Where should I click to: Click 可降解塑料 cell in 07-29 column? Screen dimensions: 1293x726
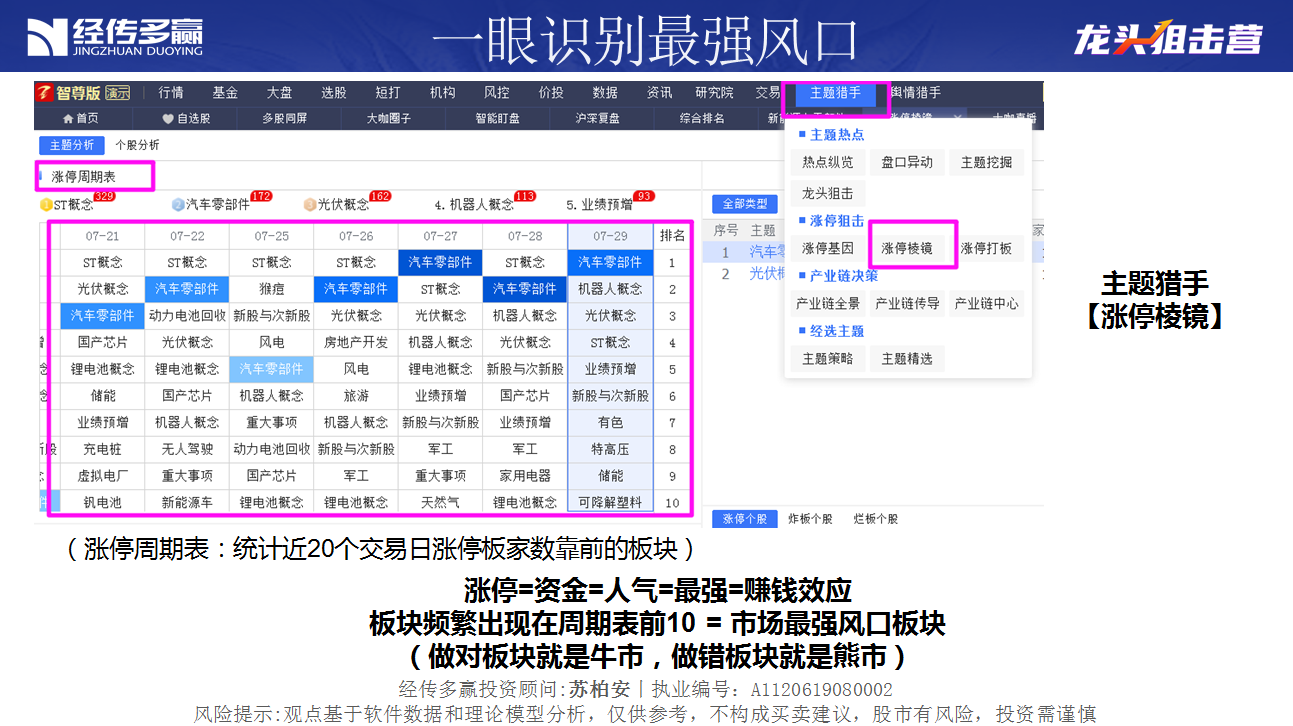(610, 502)
